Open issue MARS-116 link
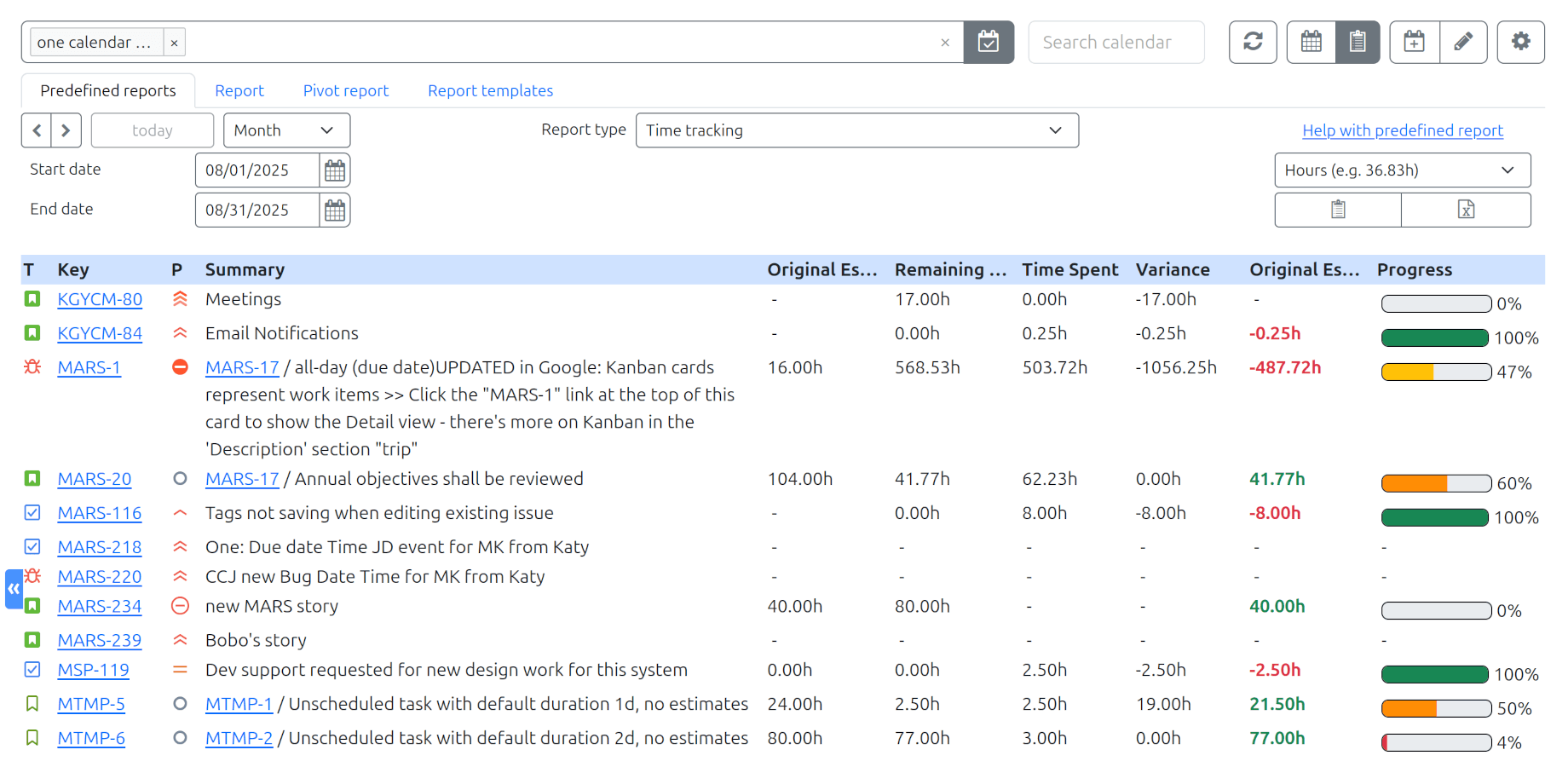 coord(100,513)
